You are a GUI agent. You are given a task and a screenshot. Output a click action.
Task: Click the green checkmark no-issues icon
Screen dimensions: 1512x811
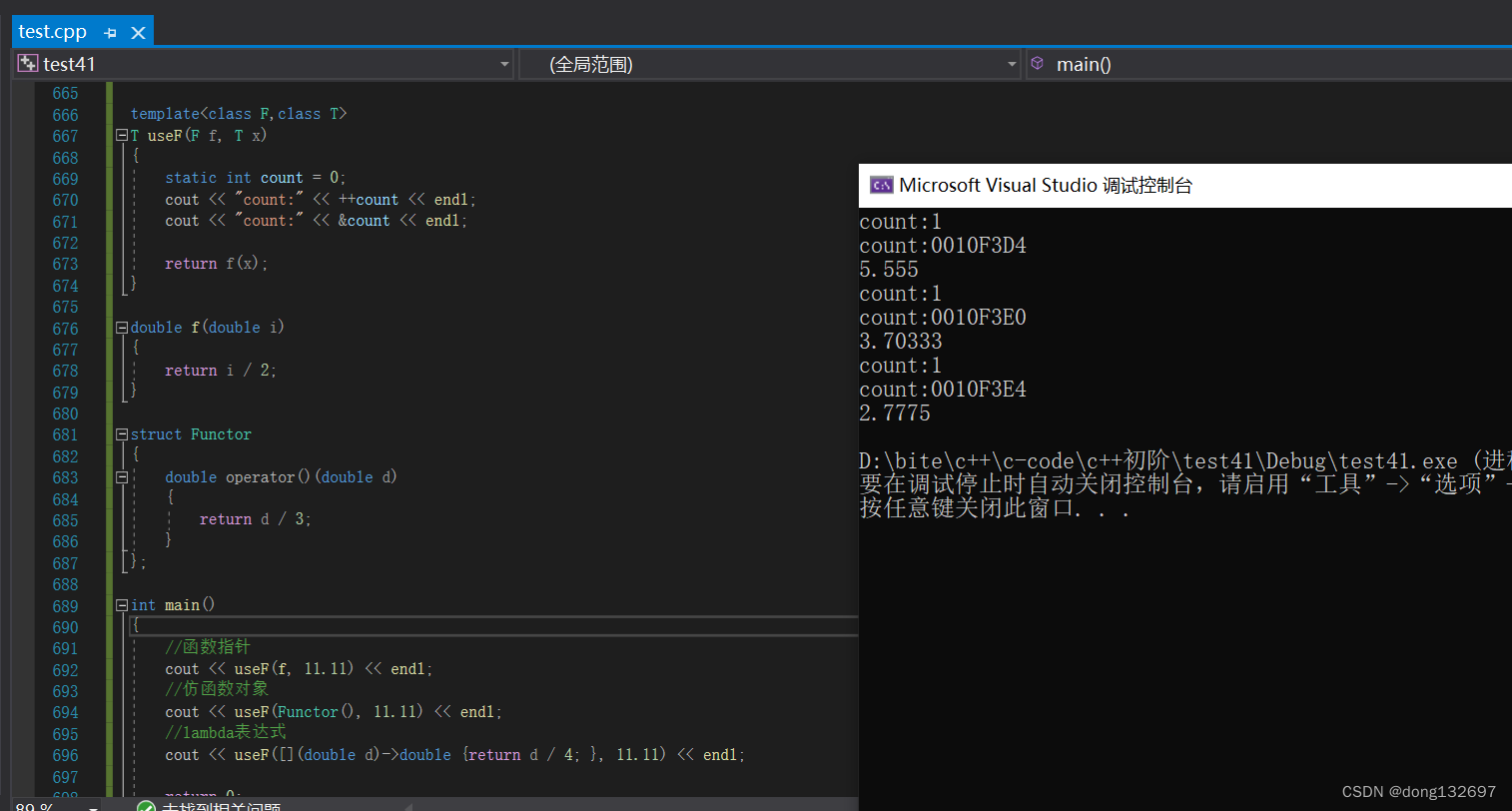coord(147,806)
